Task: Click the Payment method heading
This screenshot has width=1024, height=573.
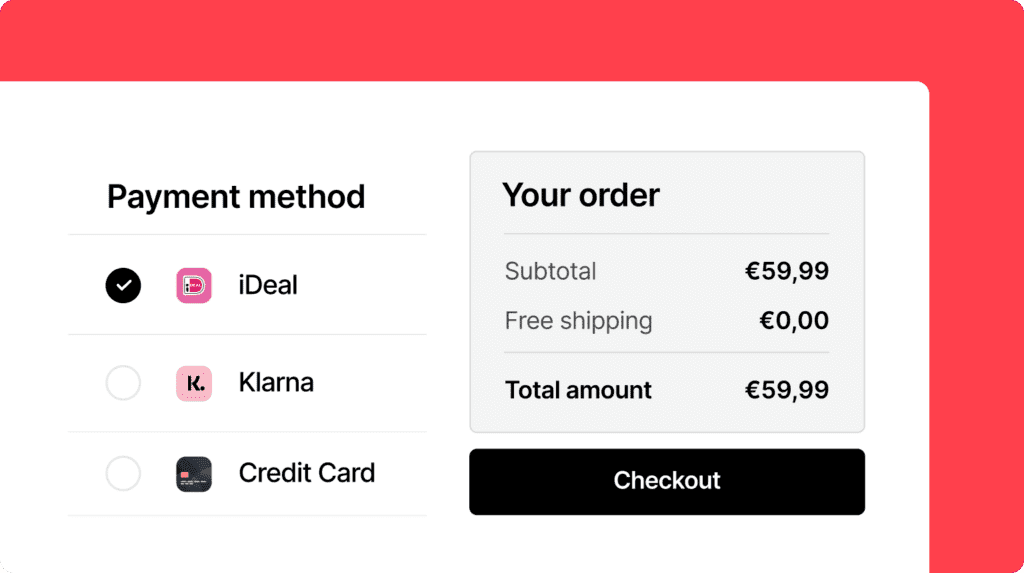Action: pos(236,197)
